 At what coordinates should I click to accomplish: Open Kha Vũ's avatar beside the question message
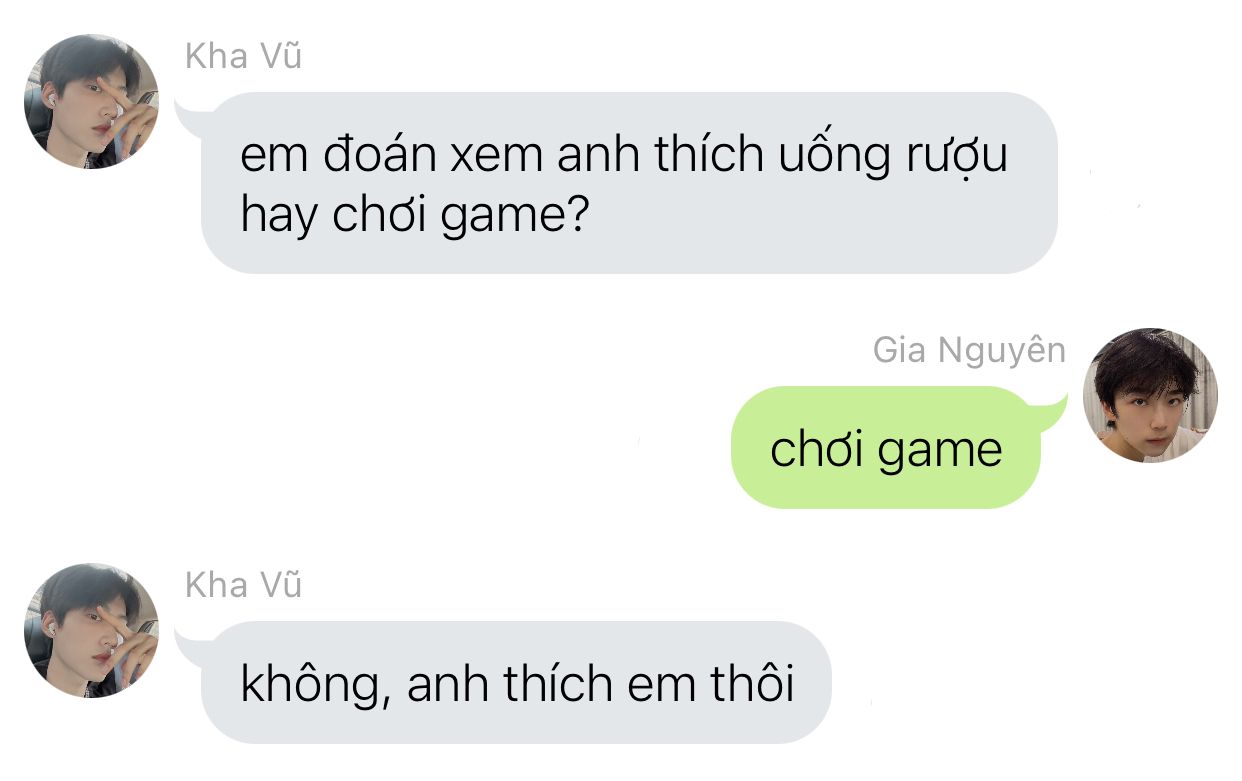point(91,101)
